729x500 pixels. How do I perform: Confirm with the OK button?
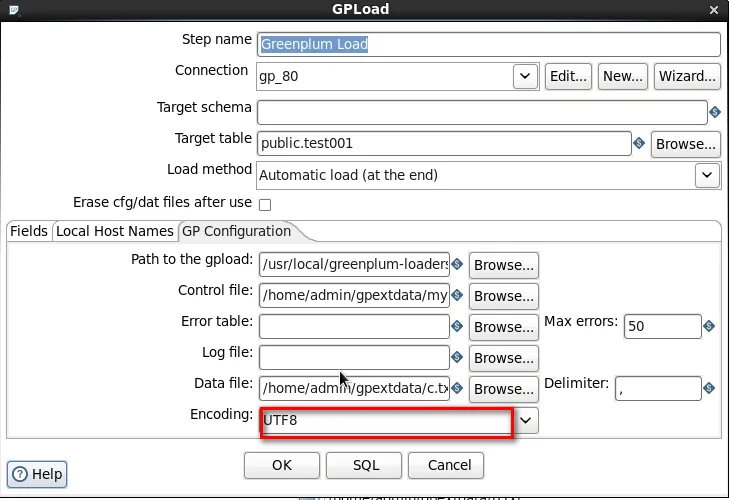(x=282, y=465)
